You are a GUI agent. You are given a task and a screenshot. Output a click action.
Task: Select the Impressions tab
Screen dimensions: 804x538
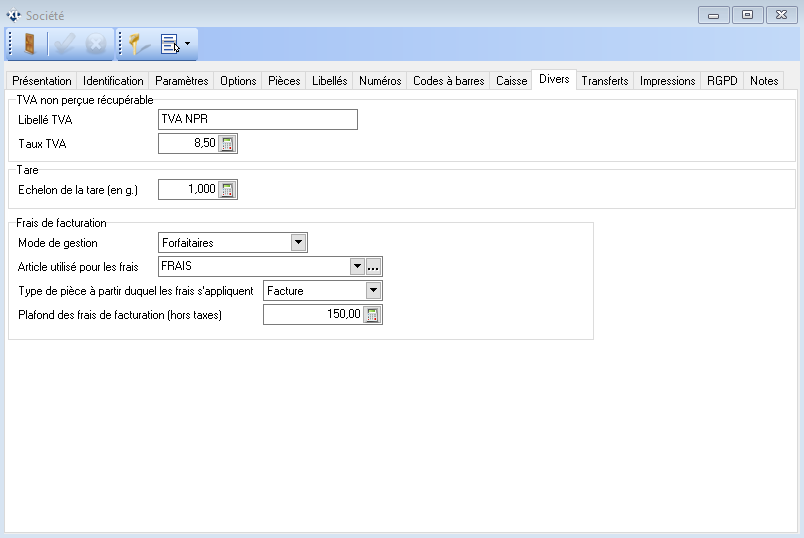tap(667, 81)
